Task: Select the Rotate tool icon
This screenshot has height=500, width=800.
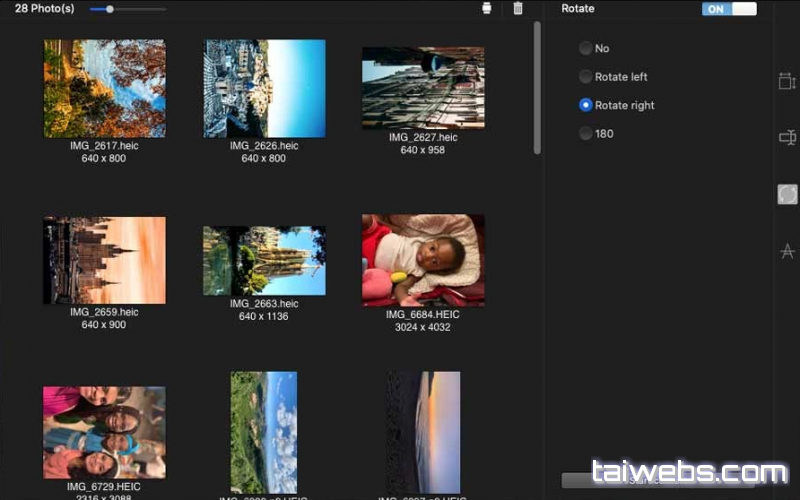Action: pyautogui.click(x=787, y=194)
